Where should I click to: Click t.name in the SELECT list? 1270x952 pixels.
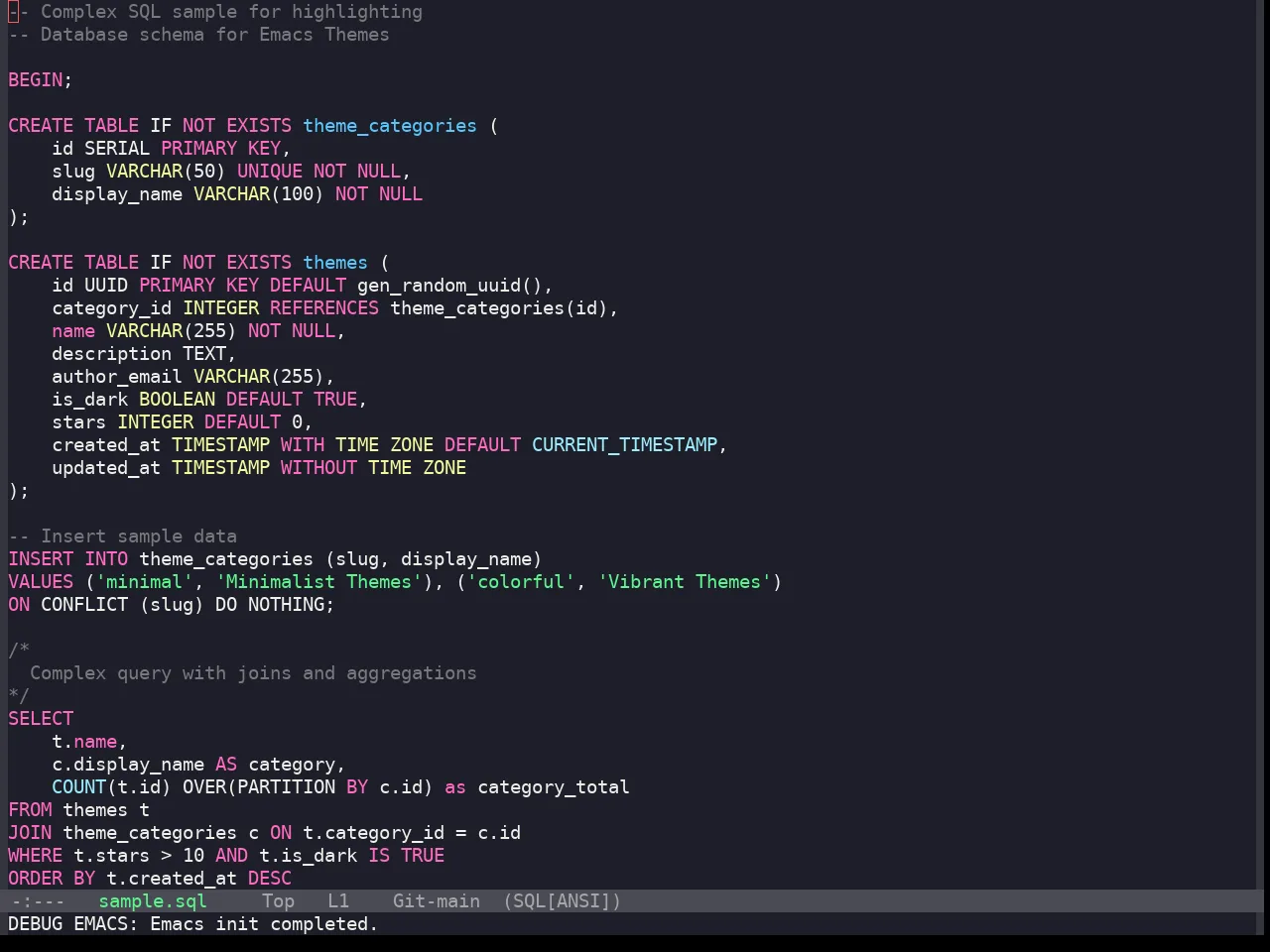pyautogui.click(x=84, y=742)
